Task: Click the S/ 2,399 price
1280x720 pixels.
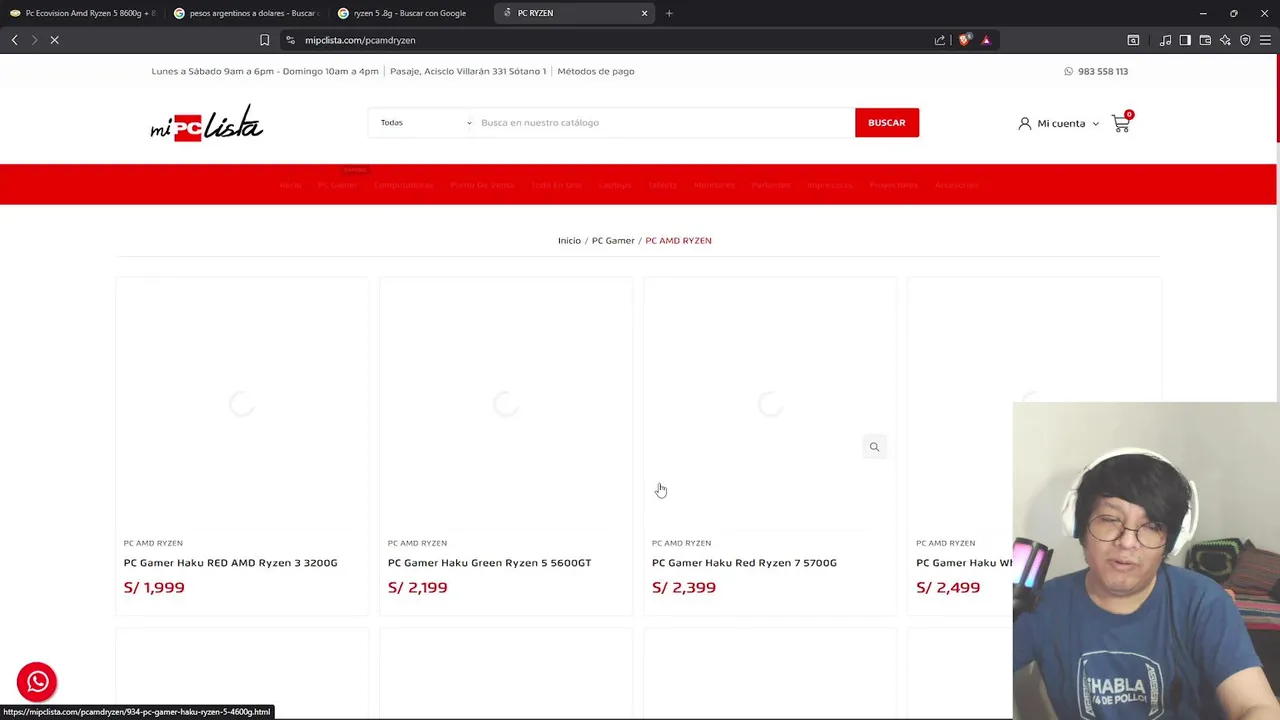Action: click(x=684, y=588)
